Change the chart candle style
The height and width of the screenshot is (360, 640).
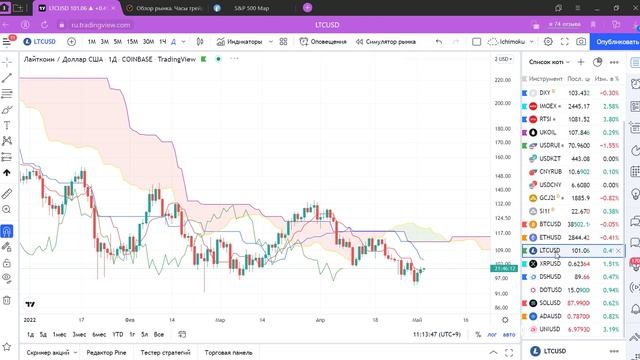point(200,42)
